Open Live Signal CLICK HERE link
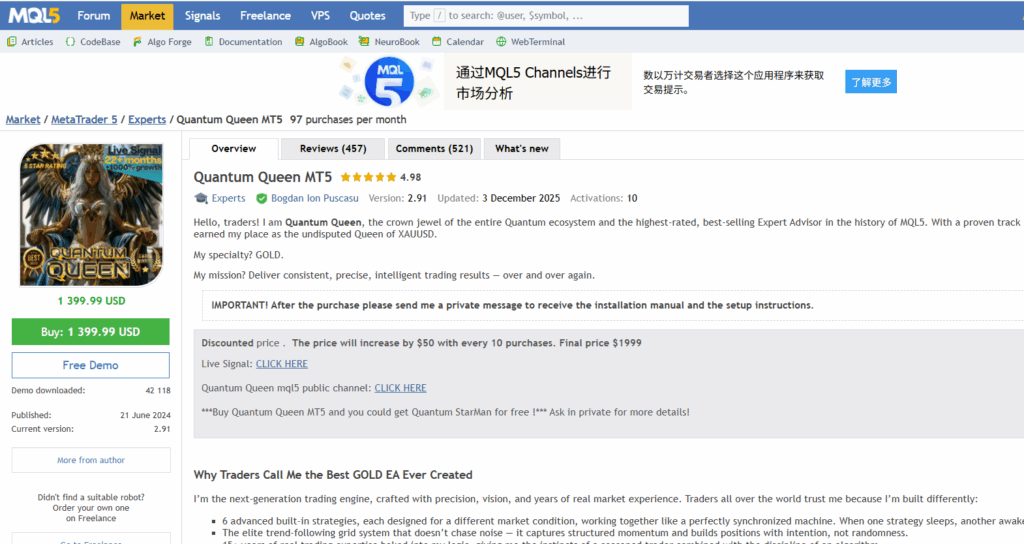 click(x=281, y=364)
